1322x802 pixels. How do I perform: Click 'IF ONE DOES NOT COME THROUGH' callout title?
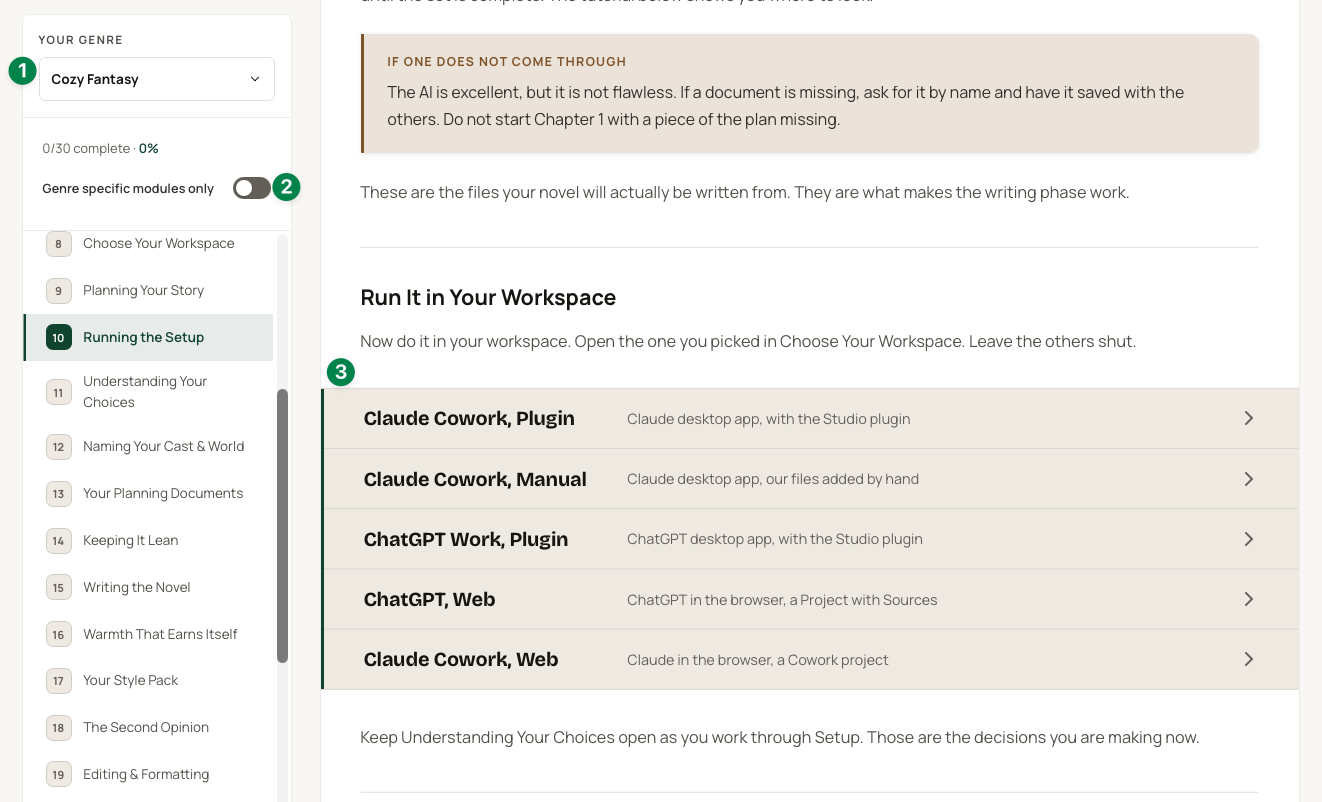(507, 62)
